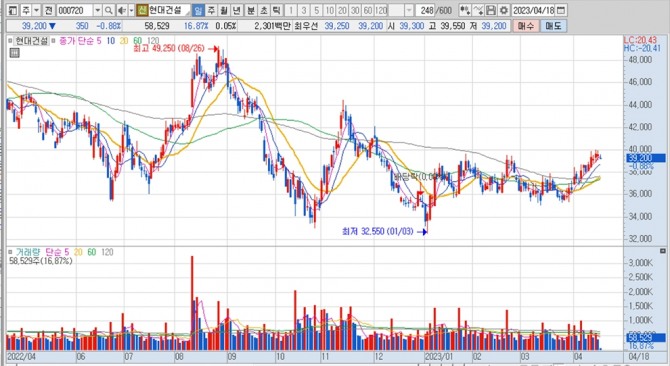The height and width of the screenshot is (366, 670).
Task: Click the line indicator add icon
Action: pyautogui.click(x=479, y=10)
